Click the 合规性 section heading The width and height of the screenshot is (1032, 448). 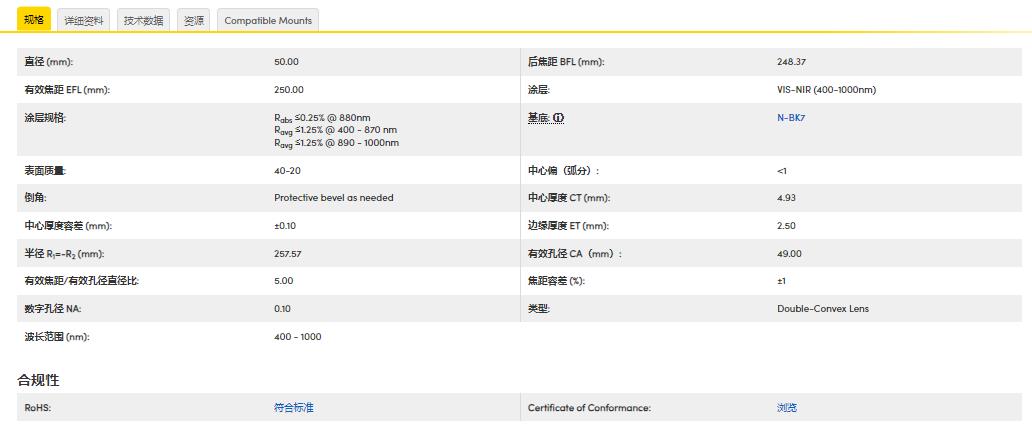38,380
